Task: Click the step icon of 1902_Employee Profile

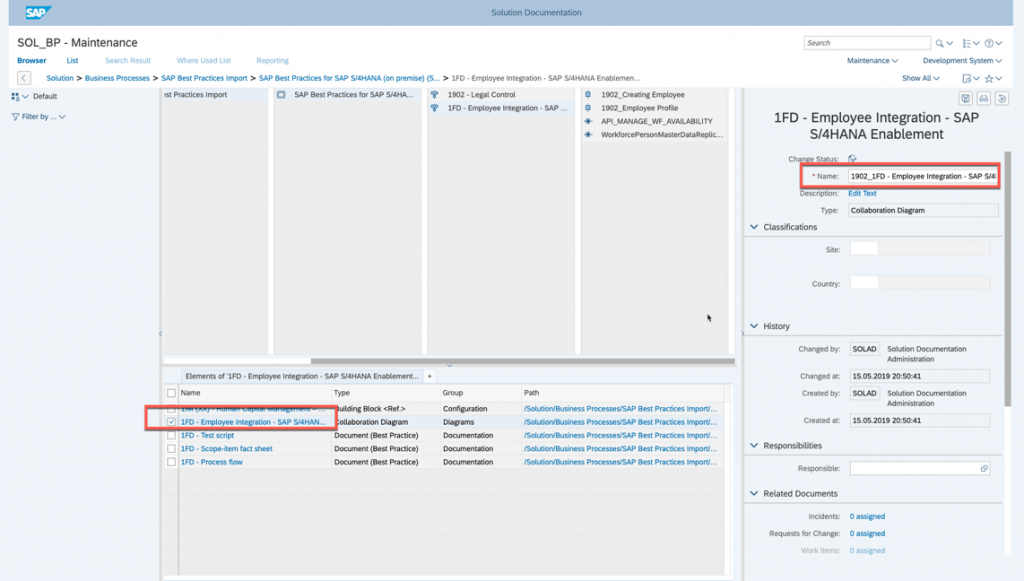Action: tap(588, 108)
